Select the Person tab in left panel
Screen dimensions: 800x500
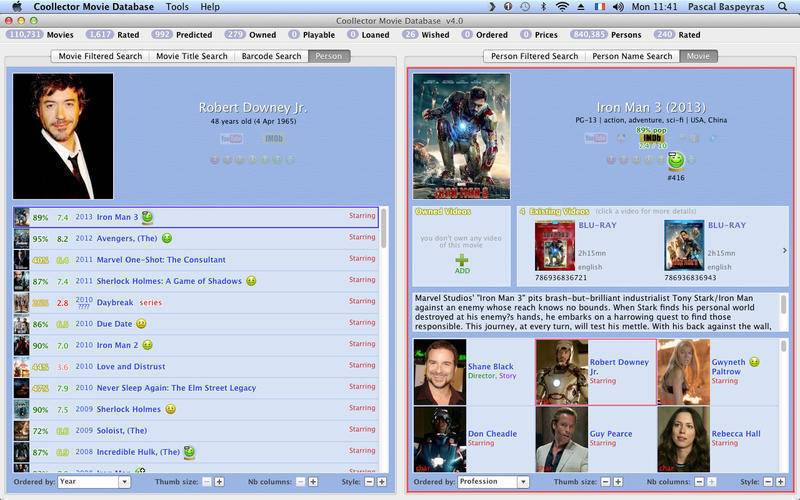(329, 56)
